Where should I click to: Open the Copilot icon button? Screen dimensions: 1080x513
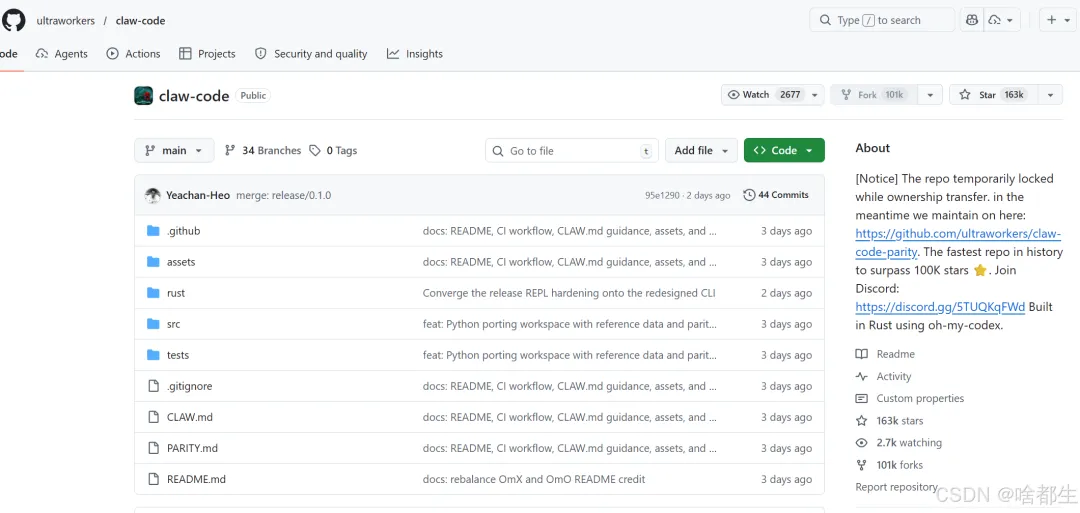(x=972, y=20)
